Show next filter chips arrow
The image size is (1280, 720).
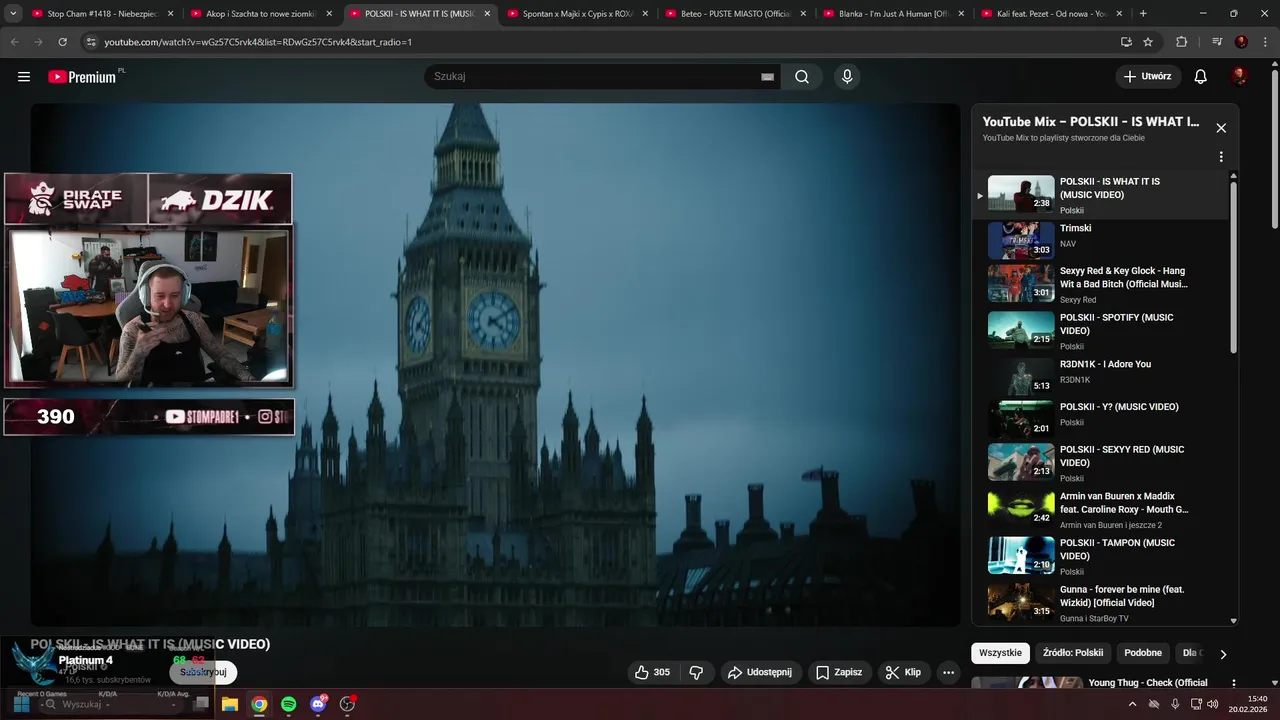(1222, 654)
